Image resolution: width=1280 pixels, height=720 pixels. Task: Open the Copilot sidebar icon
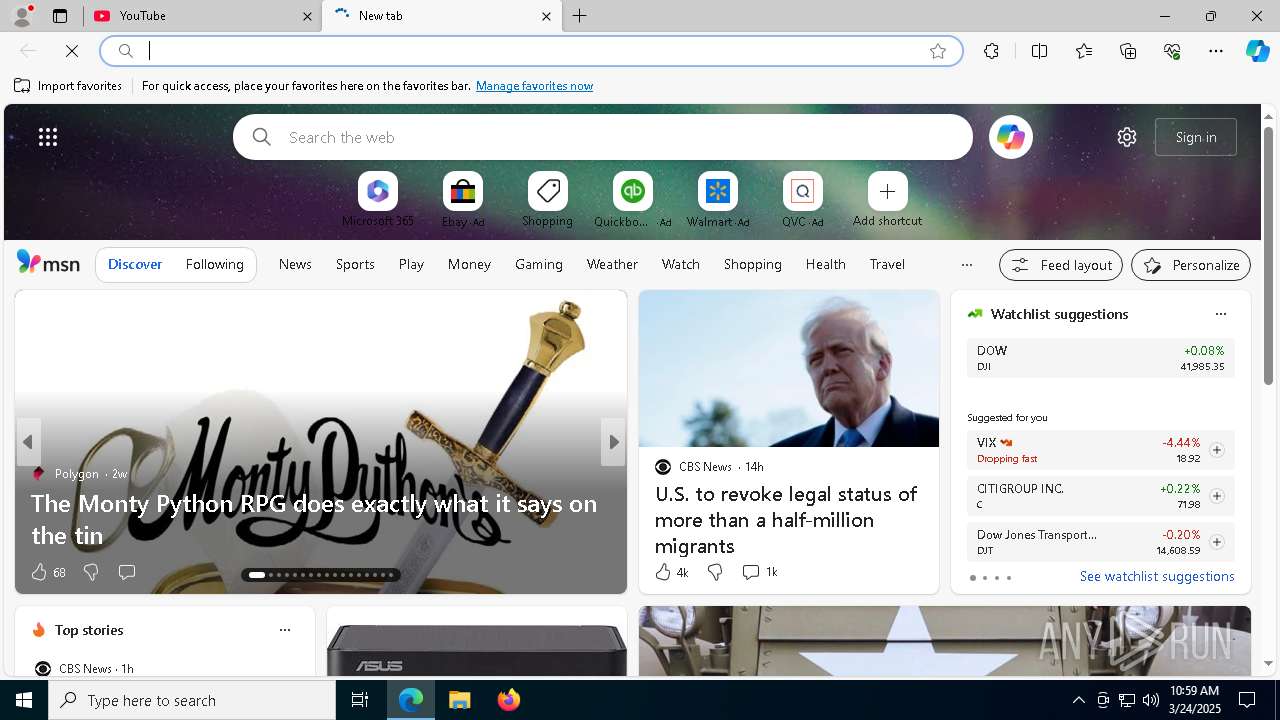pyautogui.click(x=1257, y=51)
